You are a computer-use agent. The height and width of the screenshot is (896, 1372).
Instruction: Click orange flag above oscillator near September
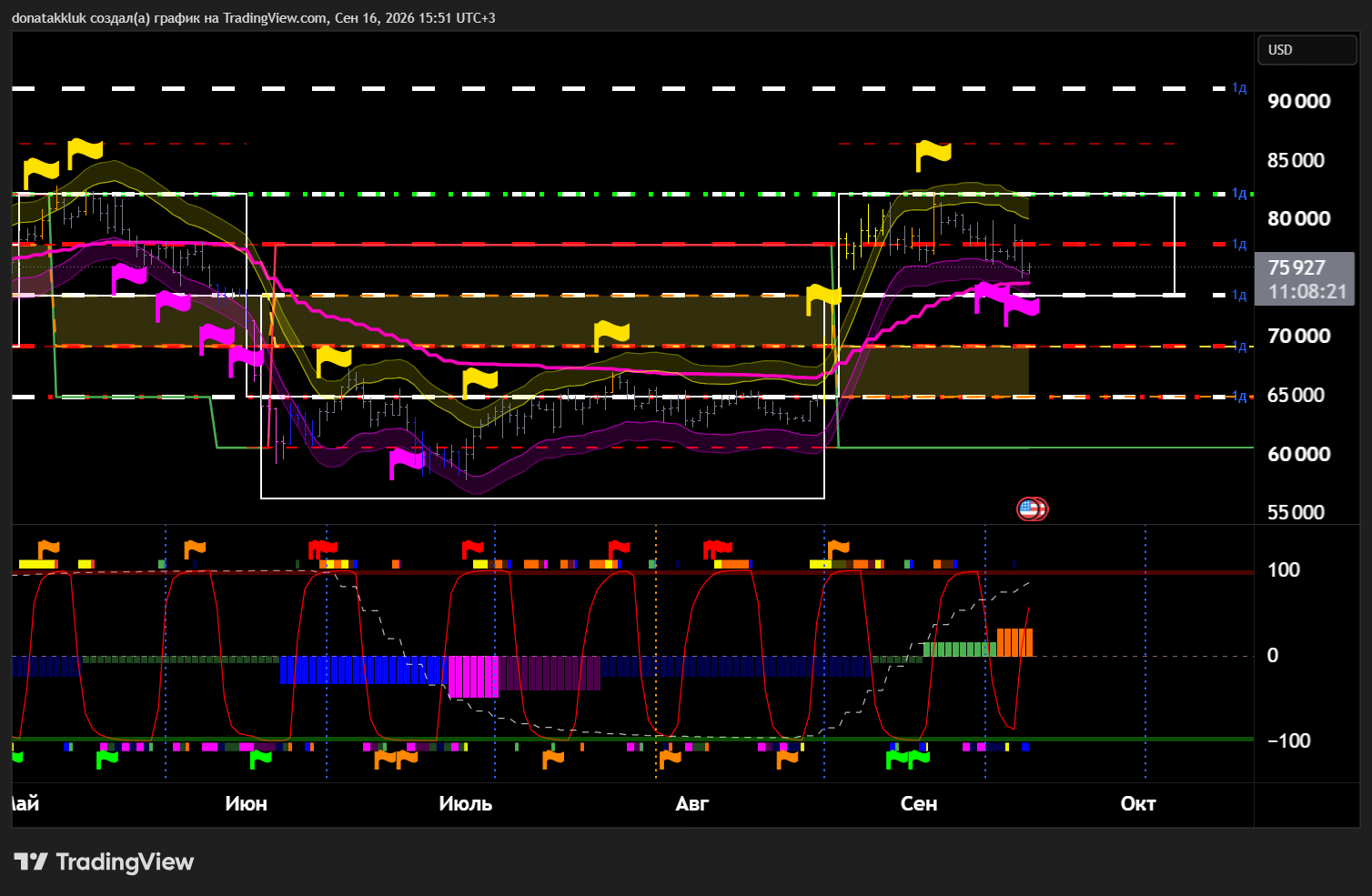tap(838, 549)
